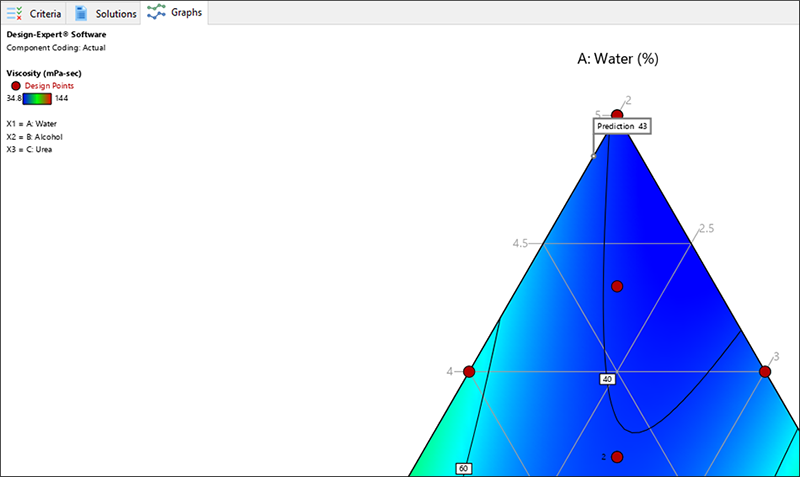The image size is (800, 477).
Task: Click the 2.5 axis tick label
Action: pos(705,228)
